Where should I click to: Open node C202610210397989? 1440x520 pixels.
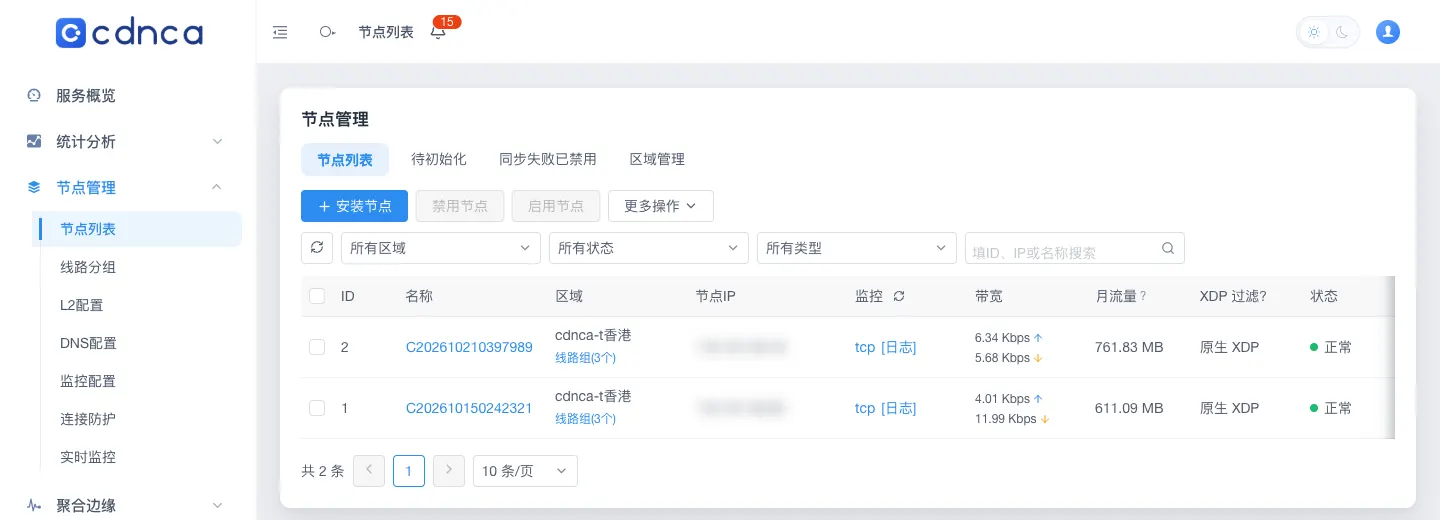click(x=469, y=347)
